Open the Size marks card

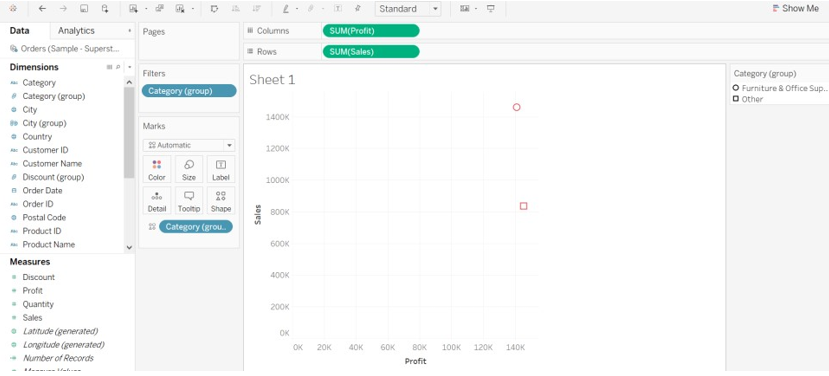click(x=189, y=170)
